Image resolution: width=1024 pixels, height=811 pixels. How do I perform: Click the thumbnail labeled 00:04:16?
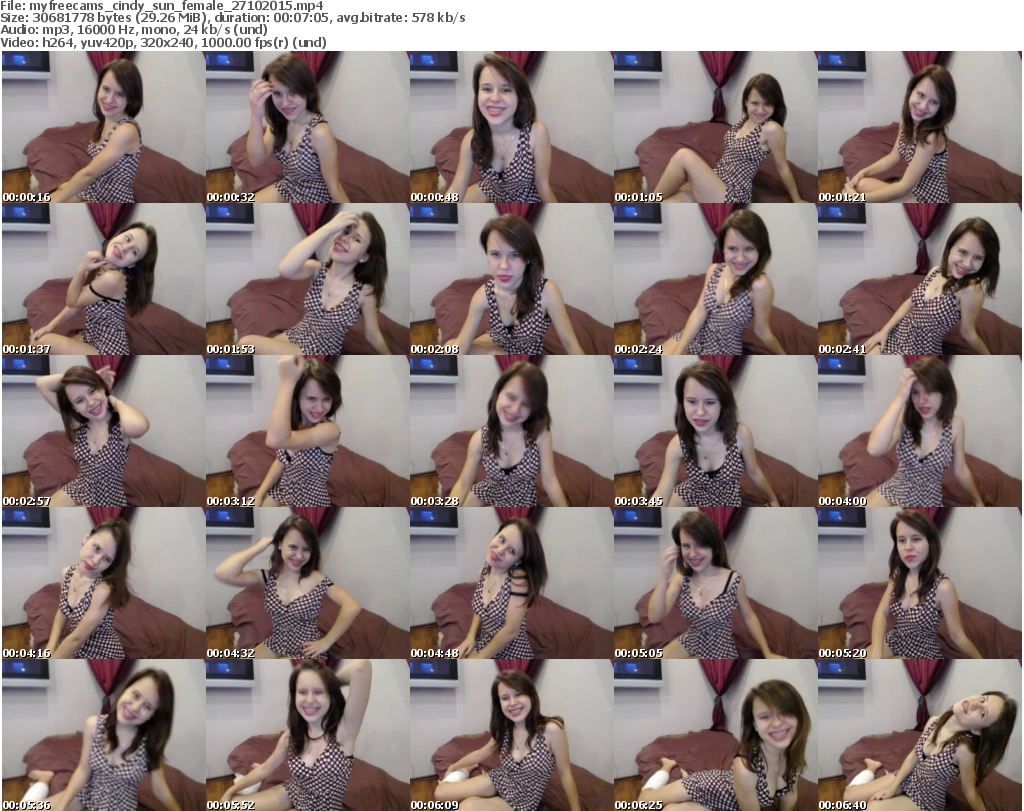pos(104,583)
